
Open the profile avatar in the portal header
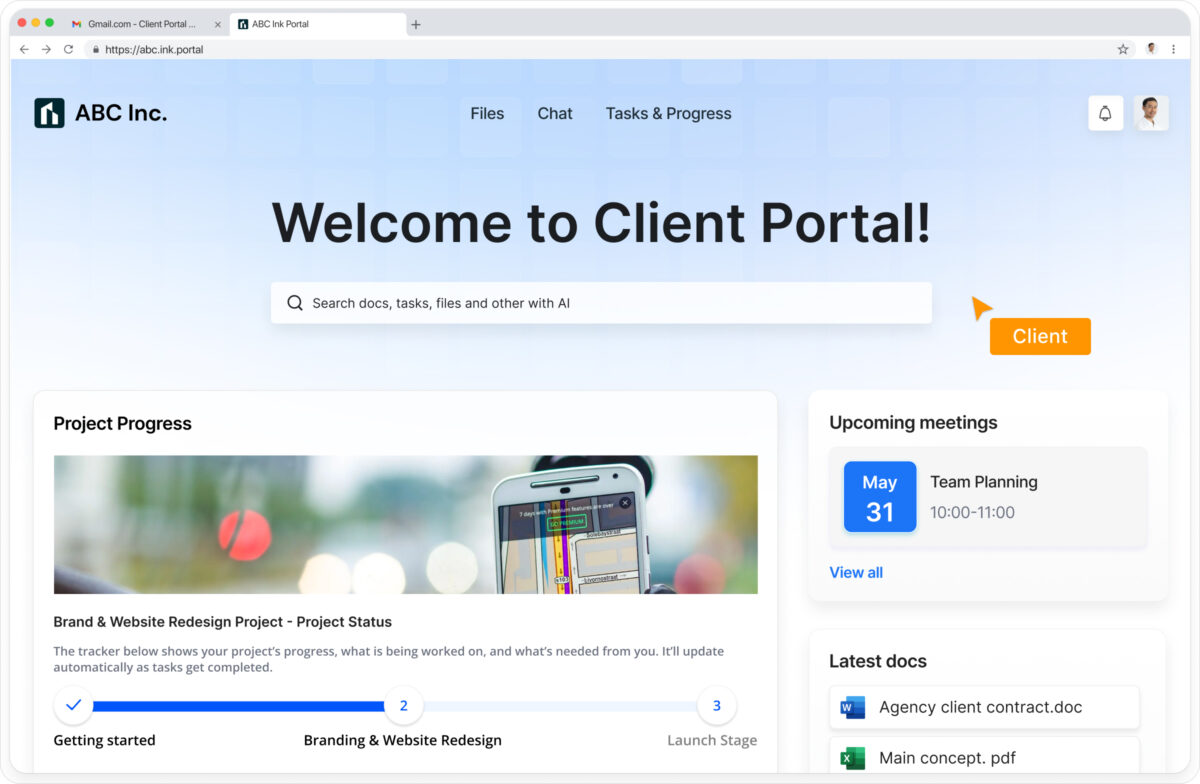(1151, 113)
